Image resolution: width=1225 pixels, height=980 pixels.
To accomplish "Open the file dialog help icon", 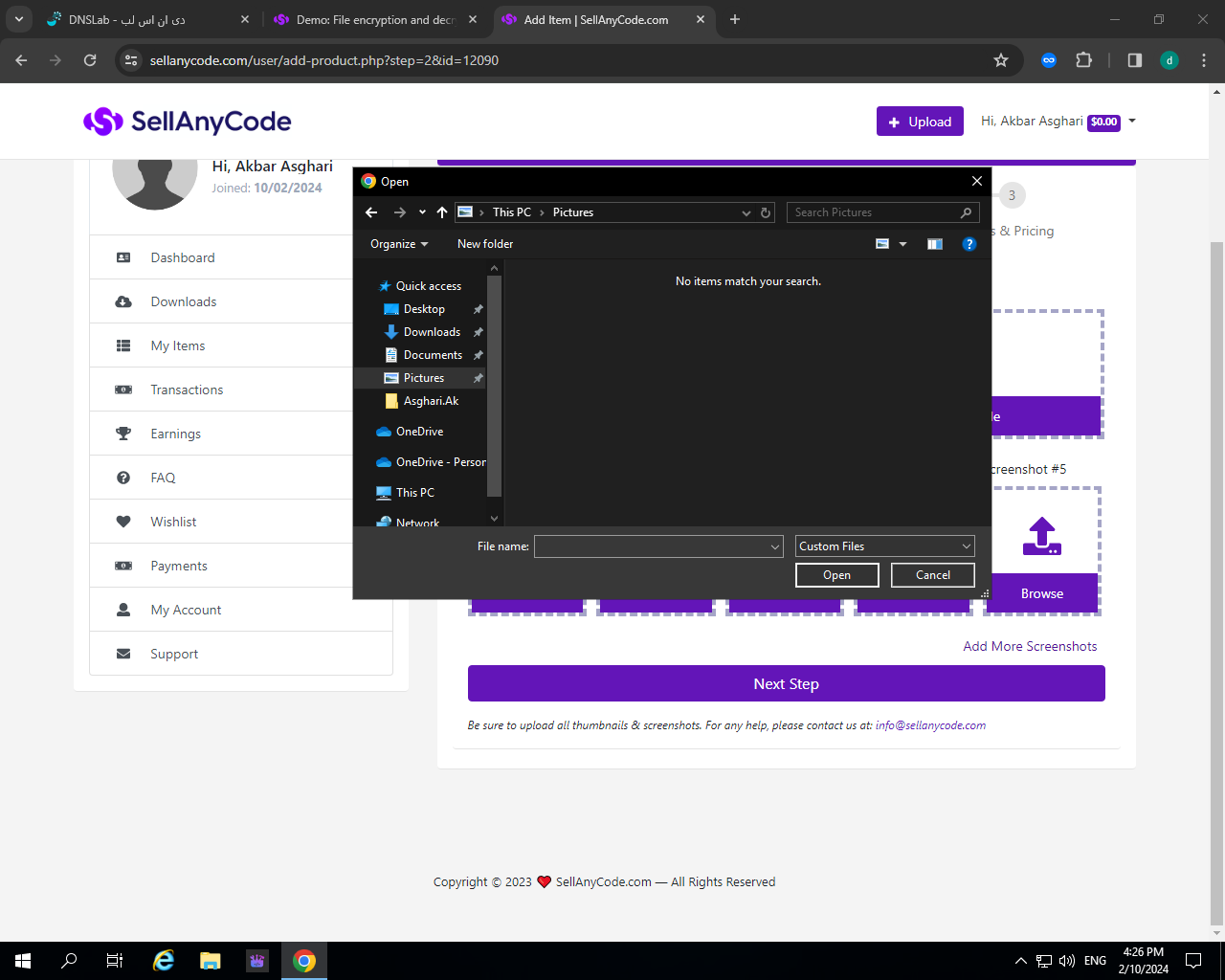I will pos(969,244).
